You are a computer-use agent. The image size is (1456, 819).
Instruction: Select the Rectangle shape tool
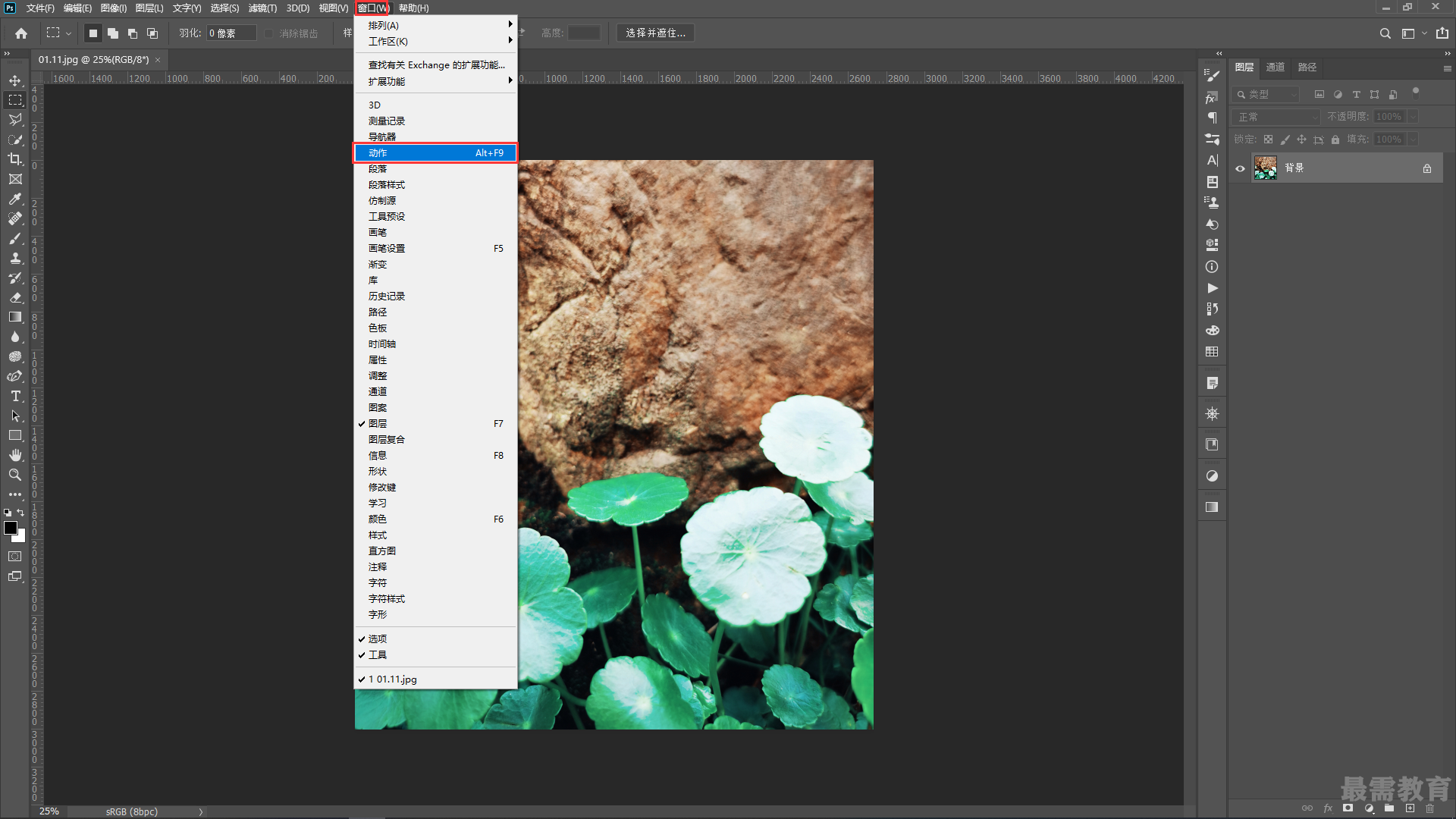pyautogui.click(x=15, y=435)
